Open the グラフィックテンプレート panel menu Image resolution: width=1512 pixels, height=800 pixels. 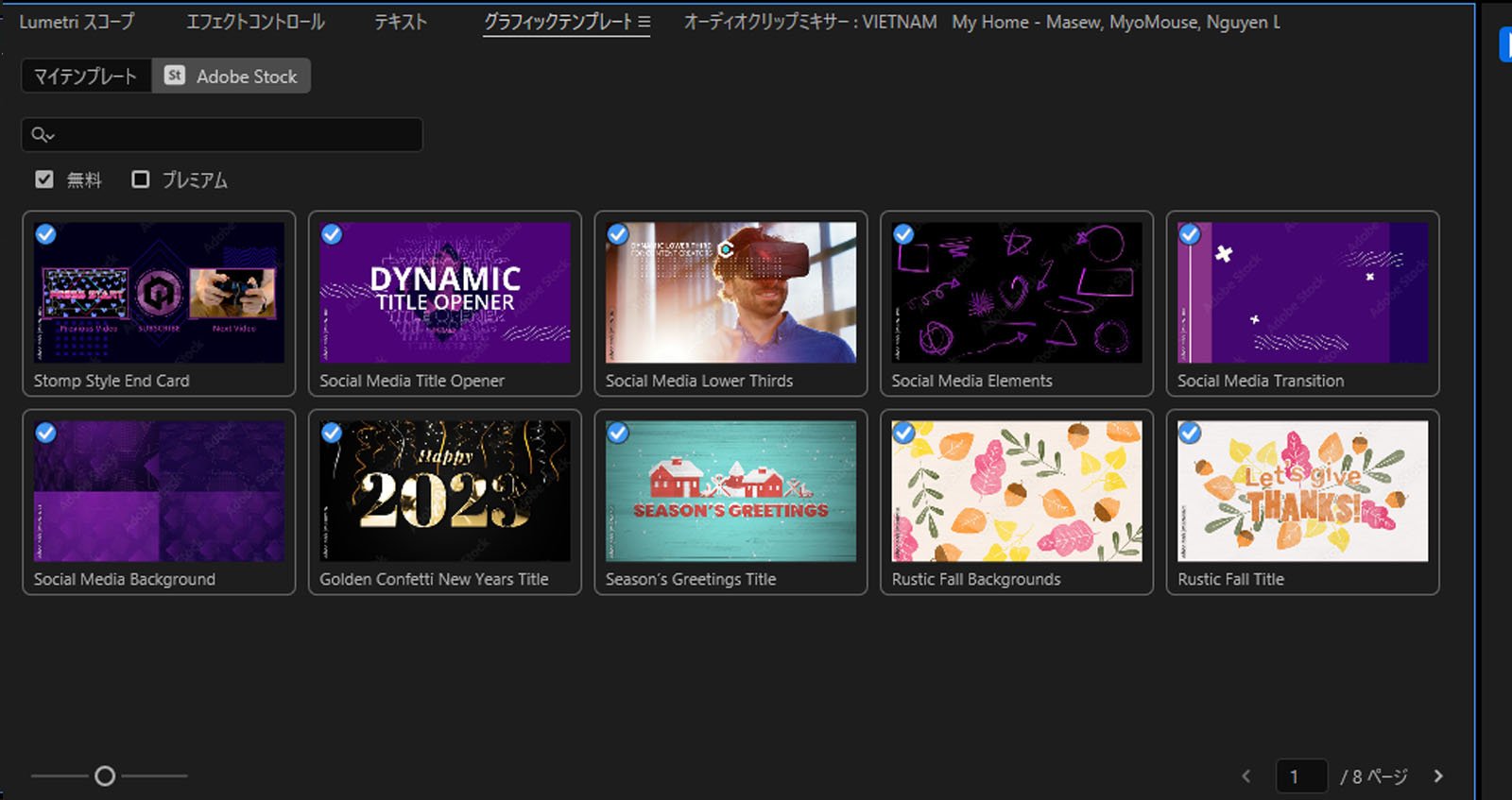[x=644, y=22]
